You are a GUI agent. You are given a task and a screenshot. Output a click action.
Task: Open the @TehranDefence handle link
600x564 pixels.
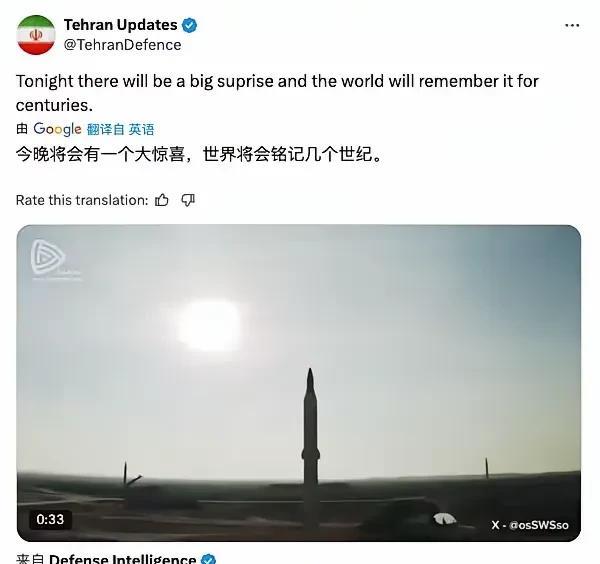click(x=122, y=45)
